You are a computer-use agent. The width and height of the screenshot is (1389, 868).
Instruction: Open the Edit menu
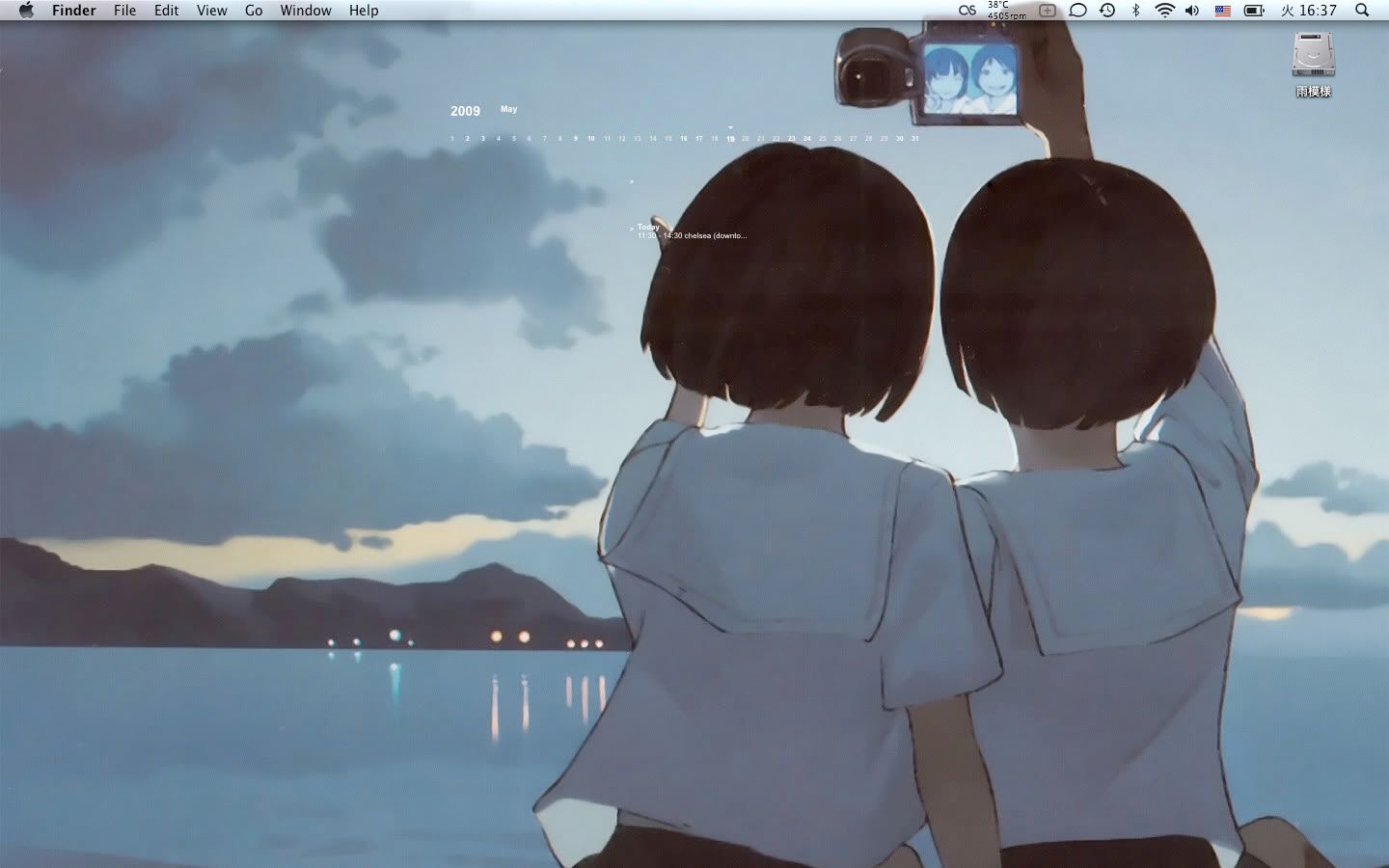pos(167,11)
